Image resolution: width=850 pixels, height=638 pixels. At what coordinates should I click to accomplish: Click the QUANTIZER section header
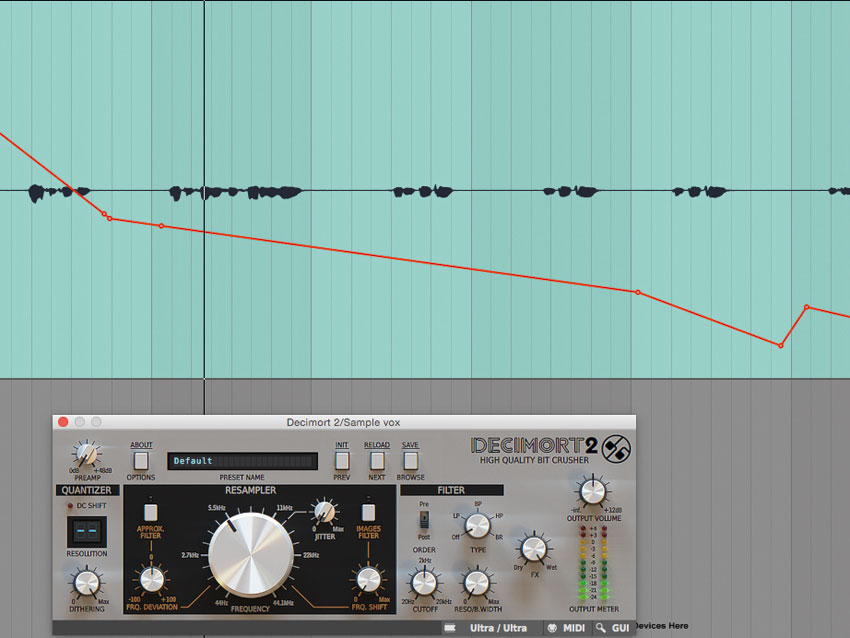[x=87, y=490]
